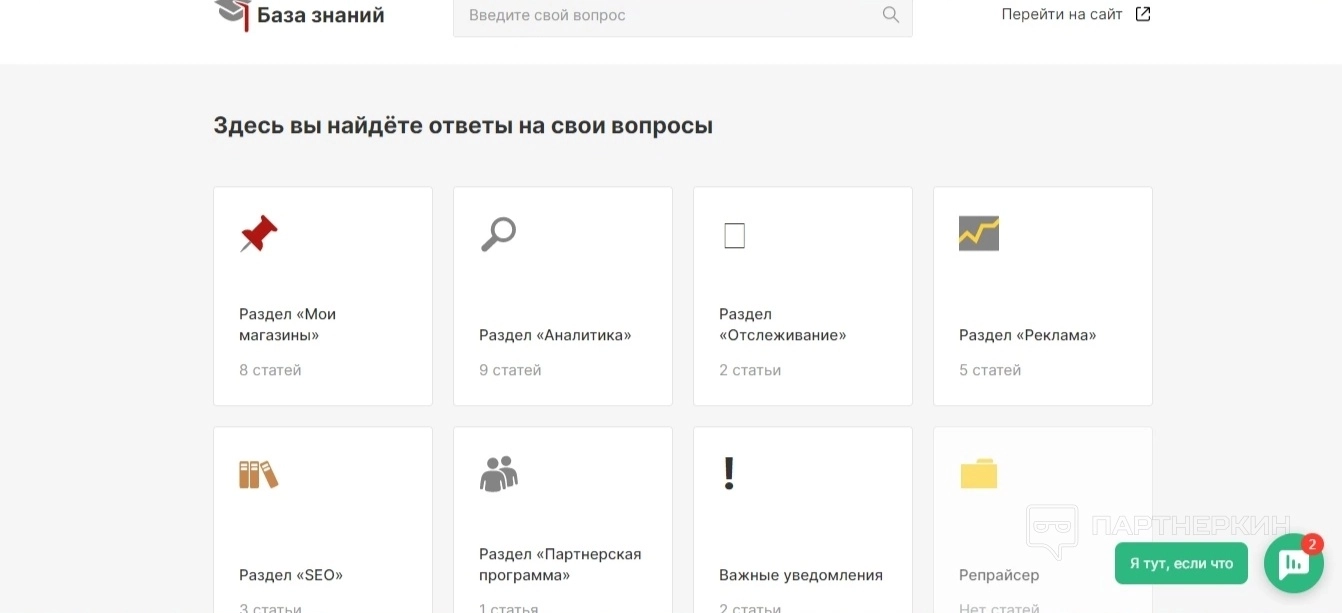Select "Раздел «Отслеживание»" title

(x=782, y=324)
